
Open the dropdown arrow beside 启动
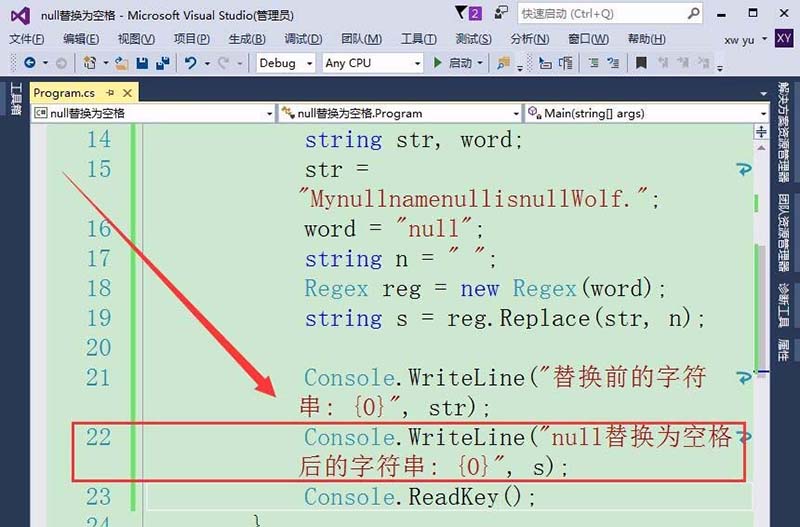(x=480, y=63)
